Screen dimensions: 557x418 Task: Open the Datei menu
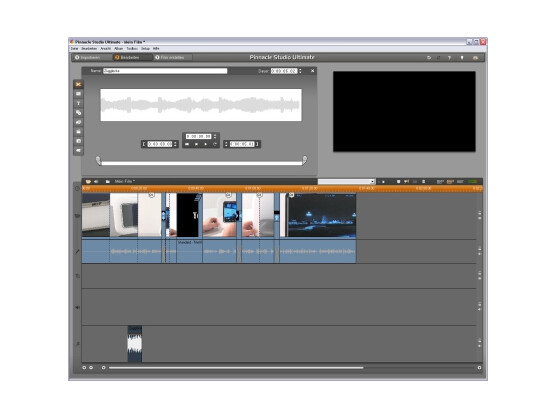(x=74, y=49)
